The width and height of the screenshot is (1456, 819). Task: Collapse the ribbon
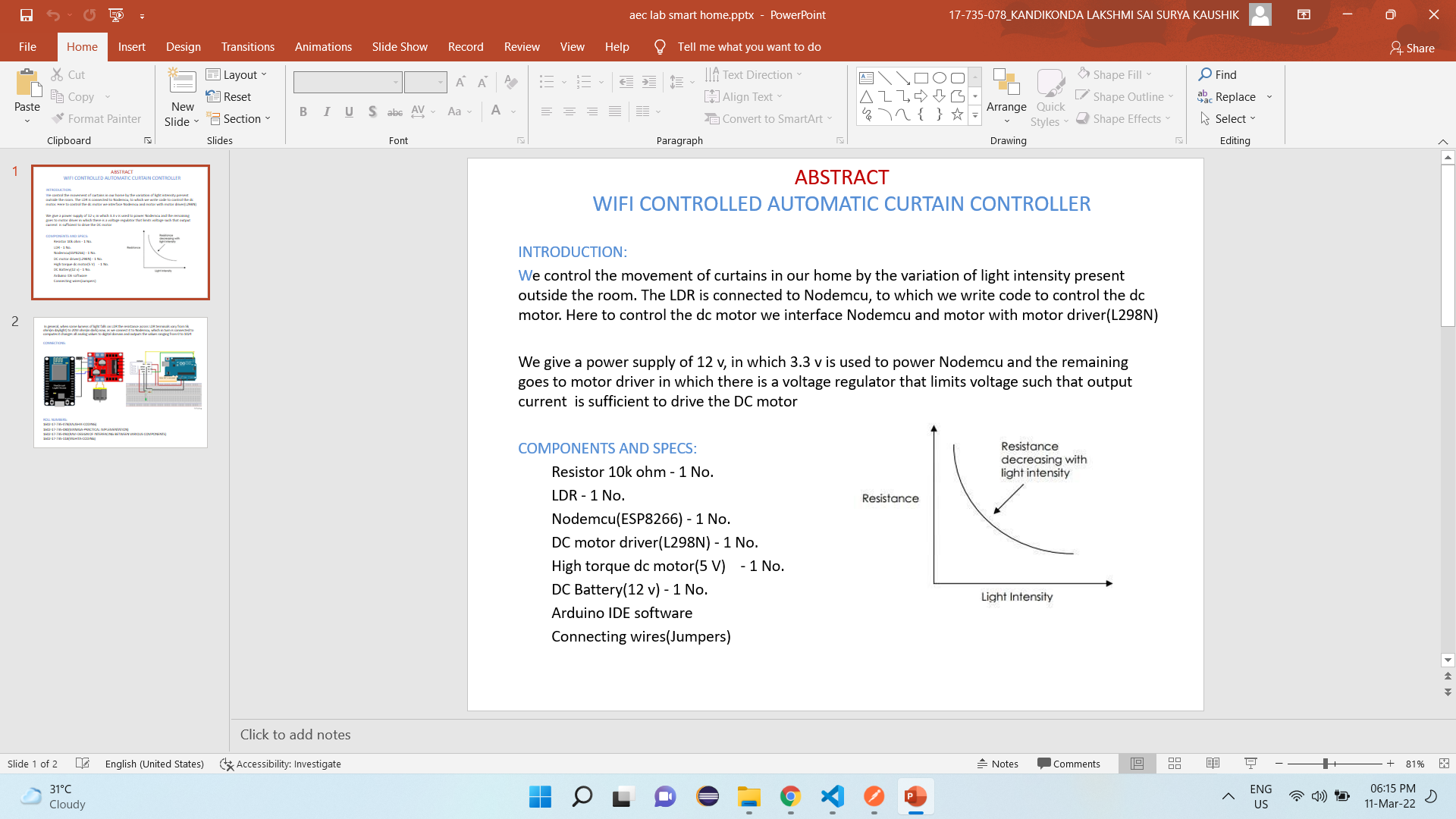(x=1442, y=141)
